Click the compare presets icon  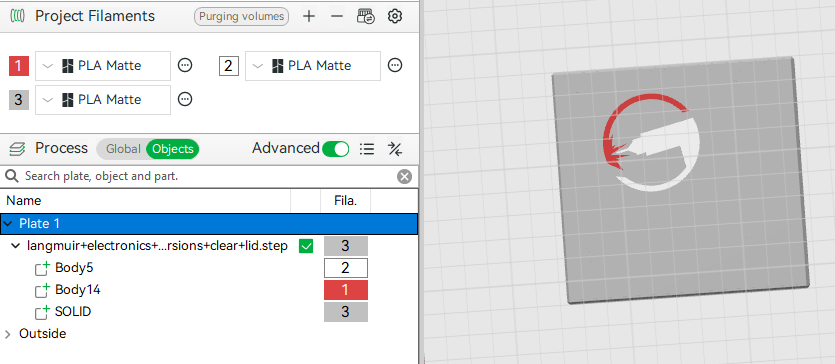point(395,149)
